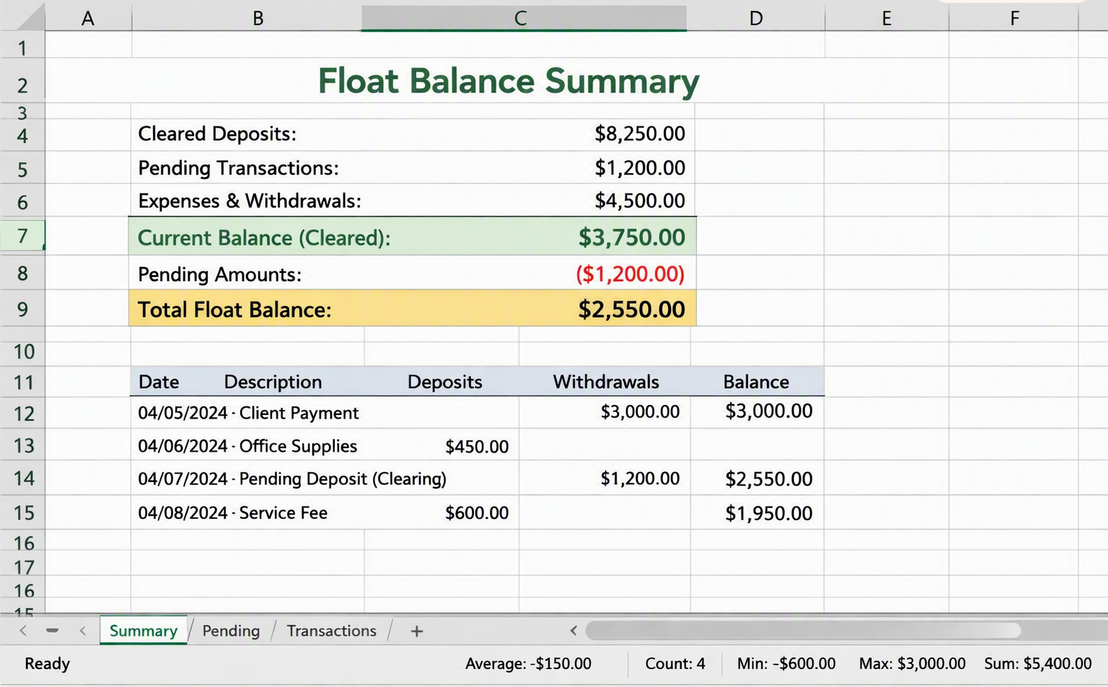Image resolution: width=1108 pixels, height=687 pixels.
Task: Select the Pending Deposit (Clearing) row
Action: tap(477, 478)
